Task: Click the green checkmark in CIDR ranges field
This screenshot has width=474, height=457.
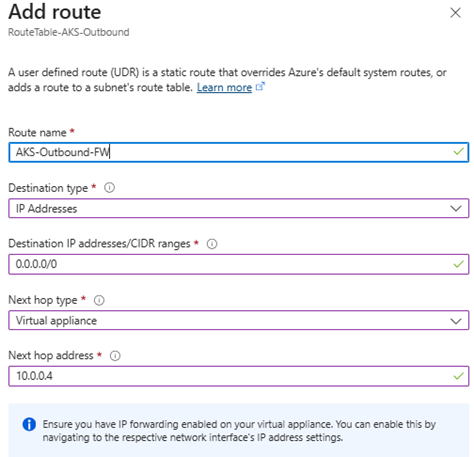Action: (459, 264)
